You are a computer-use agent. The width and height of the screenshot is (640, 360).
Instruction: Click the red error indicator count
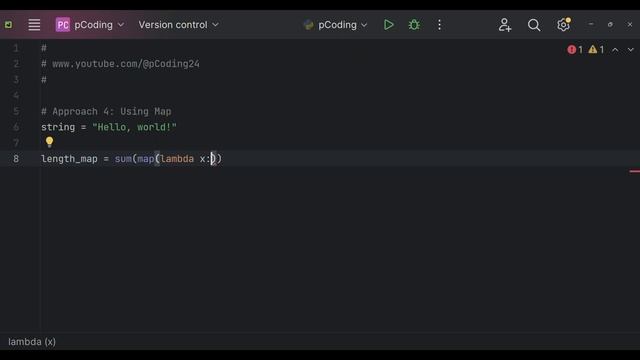(x=575, y=50)
